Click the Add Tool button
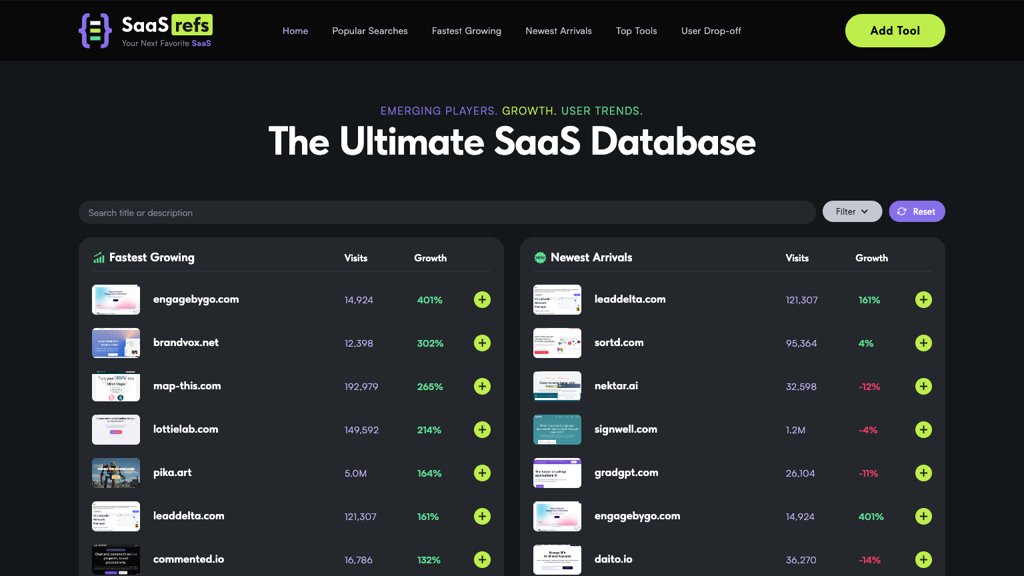 coord(894,31)
